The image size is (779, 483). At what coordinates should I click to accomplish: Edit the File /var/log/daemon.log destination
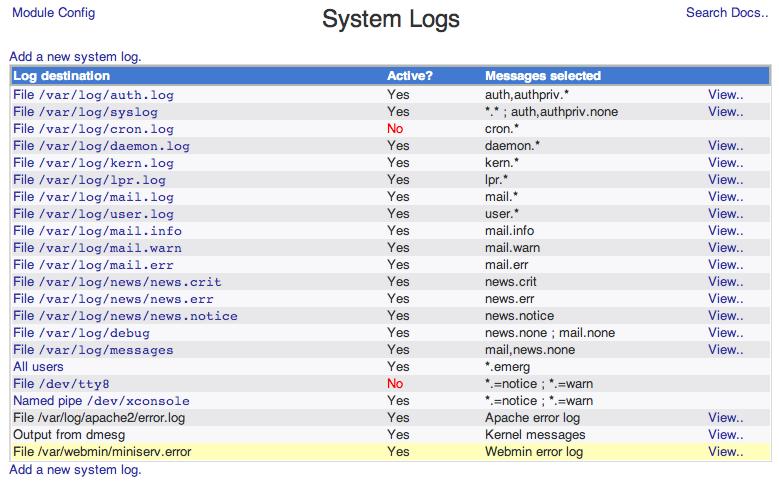pos(101,146)
